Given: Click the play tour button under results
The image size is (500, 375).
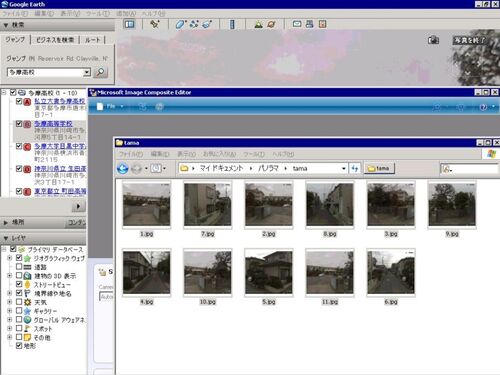Looking at the screenshot, I should [78, 206].
